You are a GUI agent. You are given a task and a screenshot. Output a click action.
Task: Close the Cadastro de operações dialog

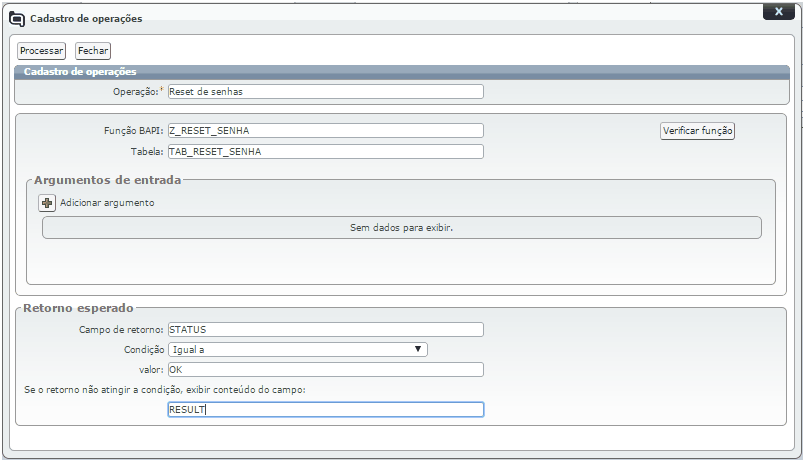(777, 10)
